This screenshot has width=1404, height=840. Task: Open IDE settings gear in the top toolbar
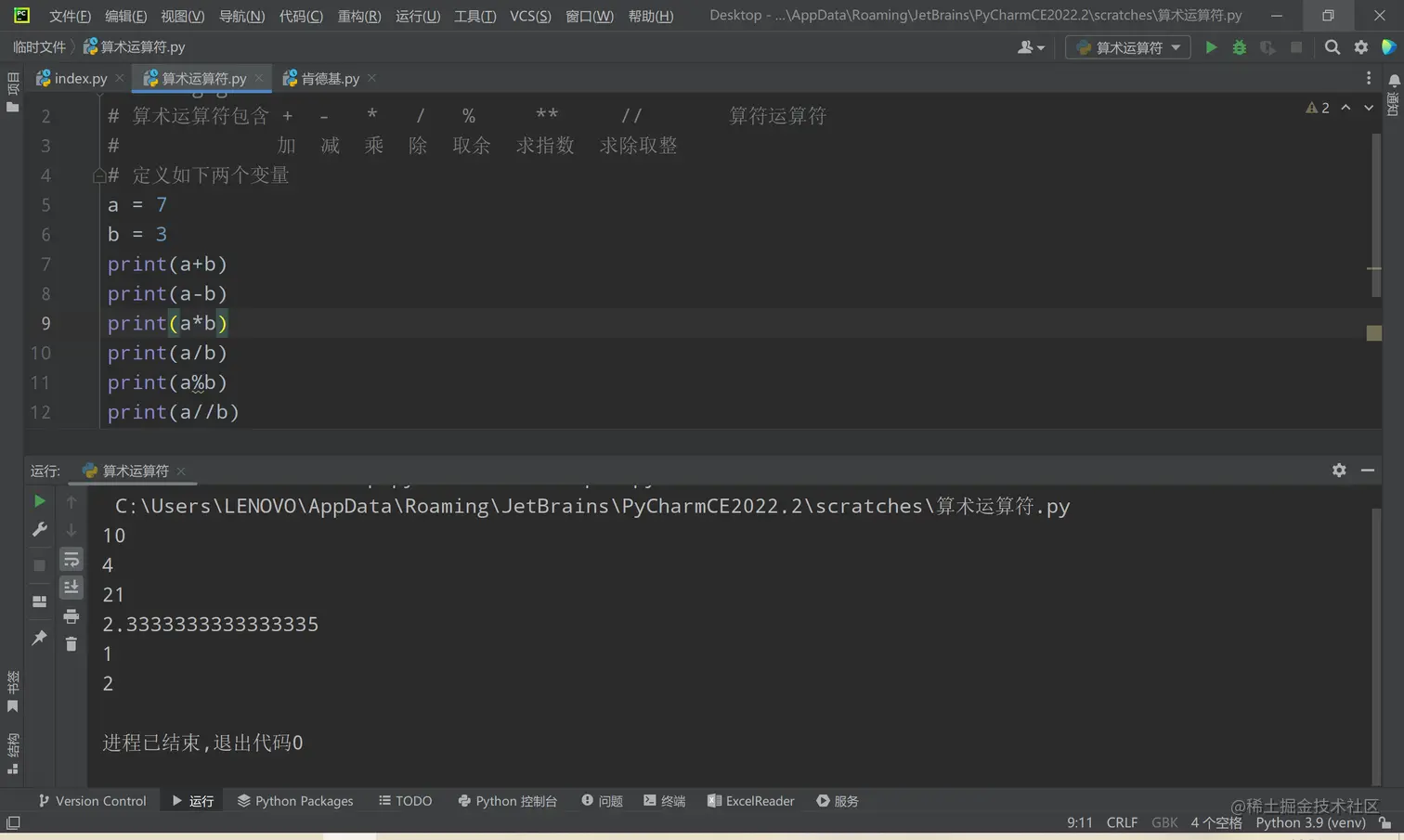[x=1361, y=47]
